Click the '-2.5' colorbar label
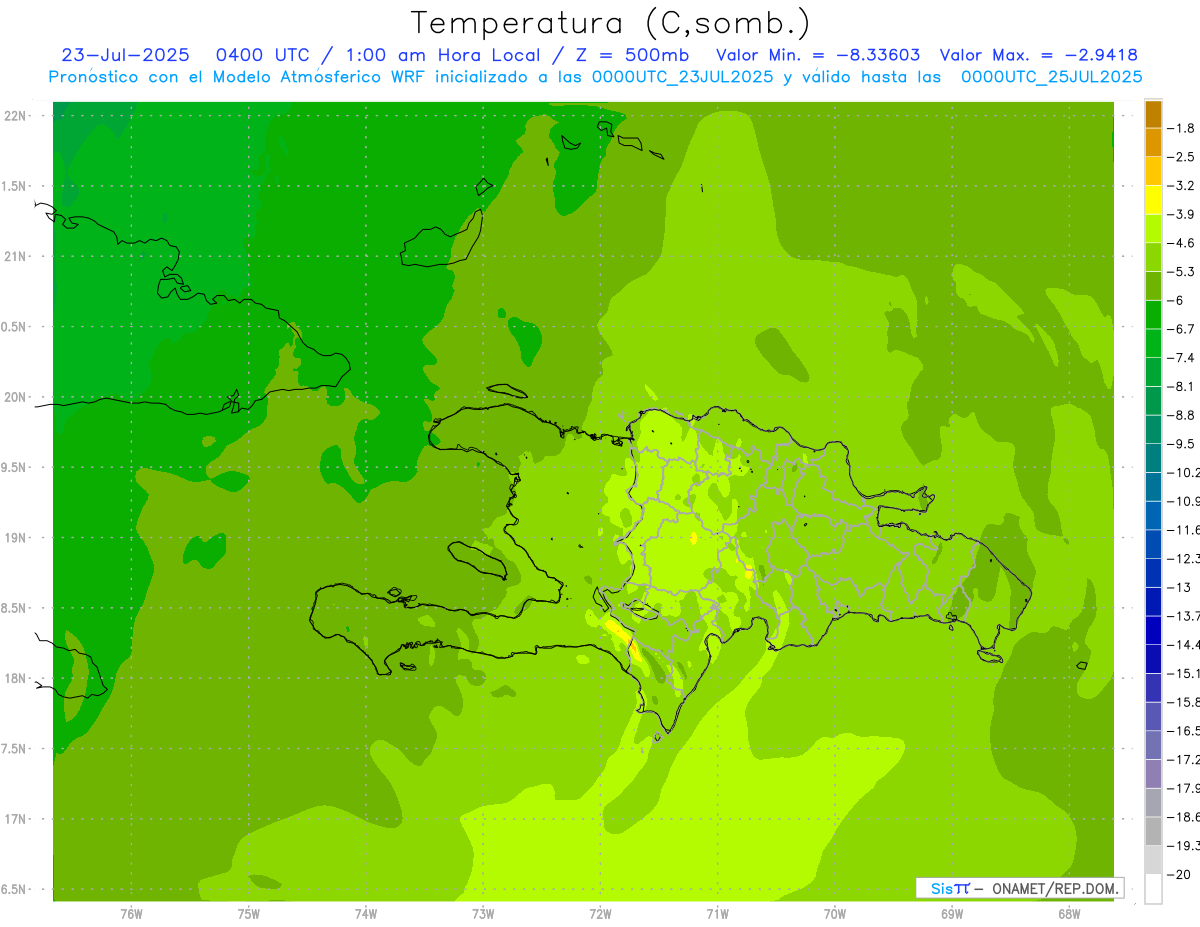This screenshot has height=927, width=1200. click(x=1183, y=156)
